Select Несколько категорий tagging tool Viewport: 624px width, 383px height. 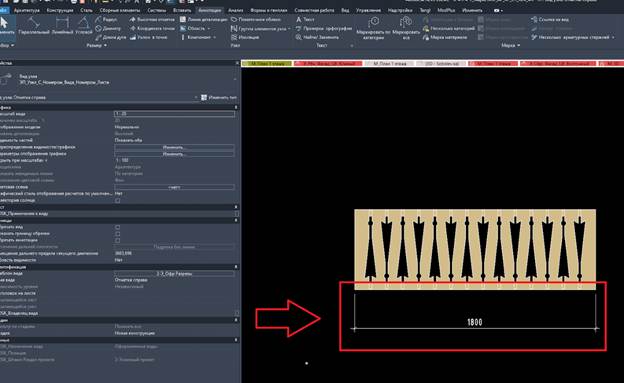pyautogui.click(x=449, y=29)
